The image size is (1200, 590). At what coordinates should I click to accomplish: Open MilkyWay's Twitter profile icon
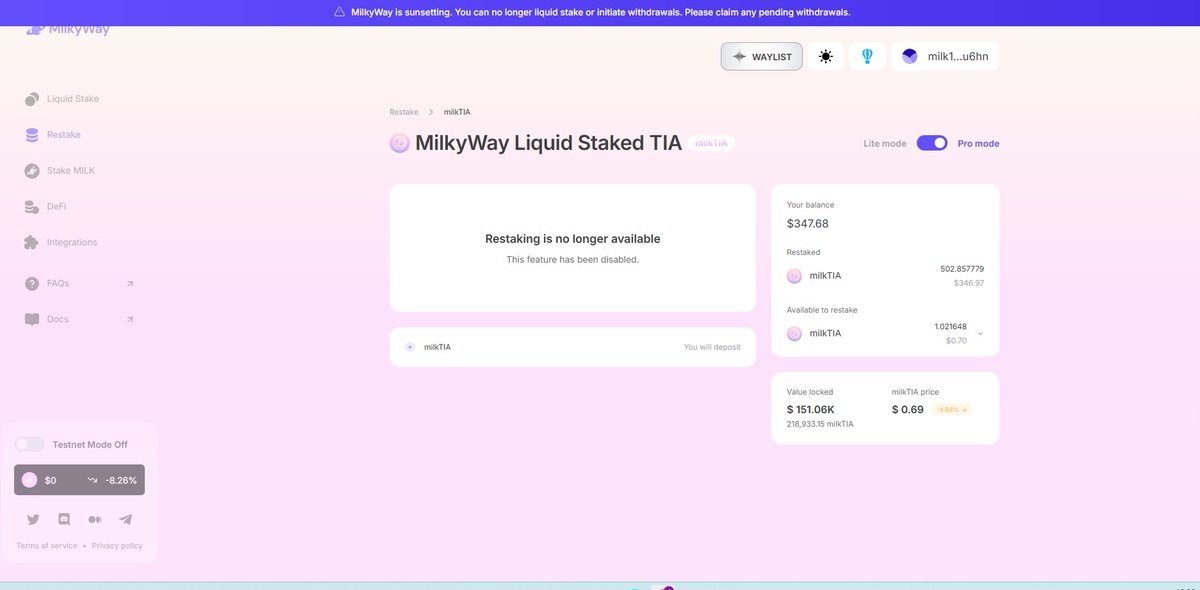(x=32, y=519)
